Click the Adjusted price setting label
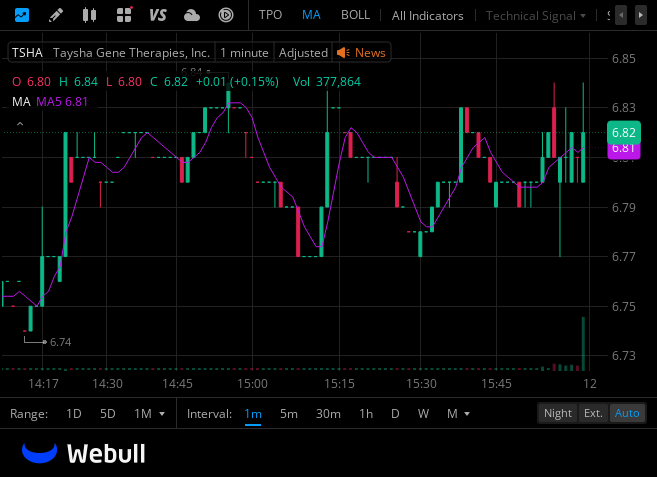Image resolution: width=657 pixels, height=477 pixels. coord(303,53)
